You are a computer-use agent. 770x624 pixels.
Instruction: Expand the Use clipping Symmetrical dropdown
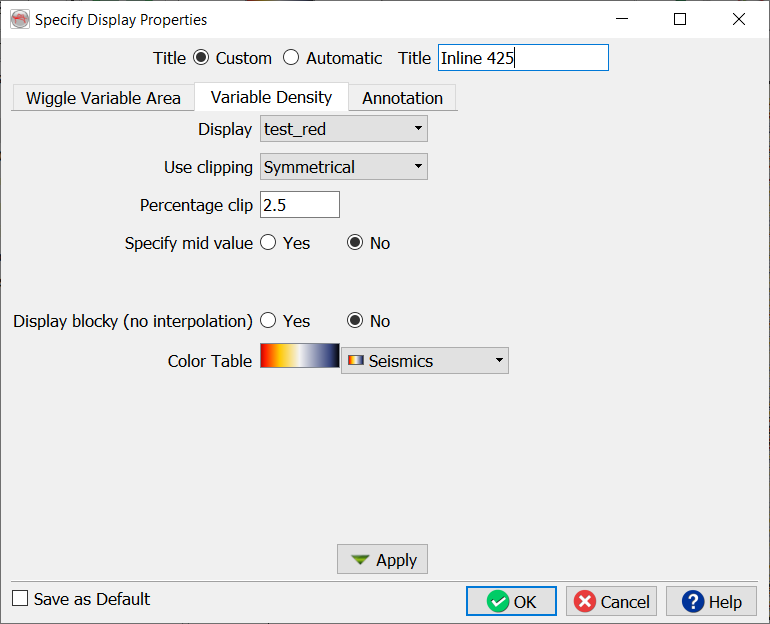point(343,167)
